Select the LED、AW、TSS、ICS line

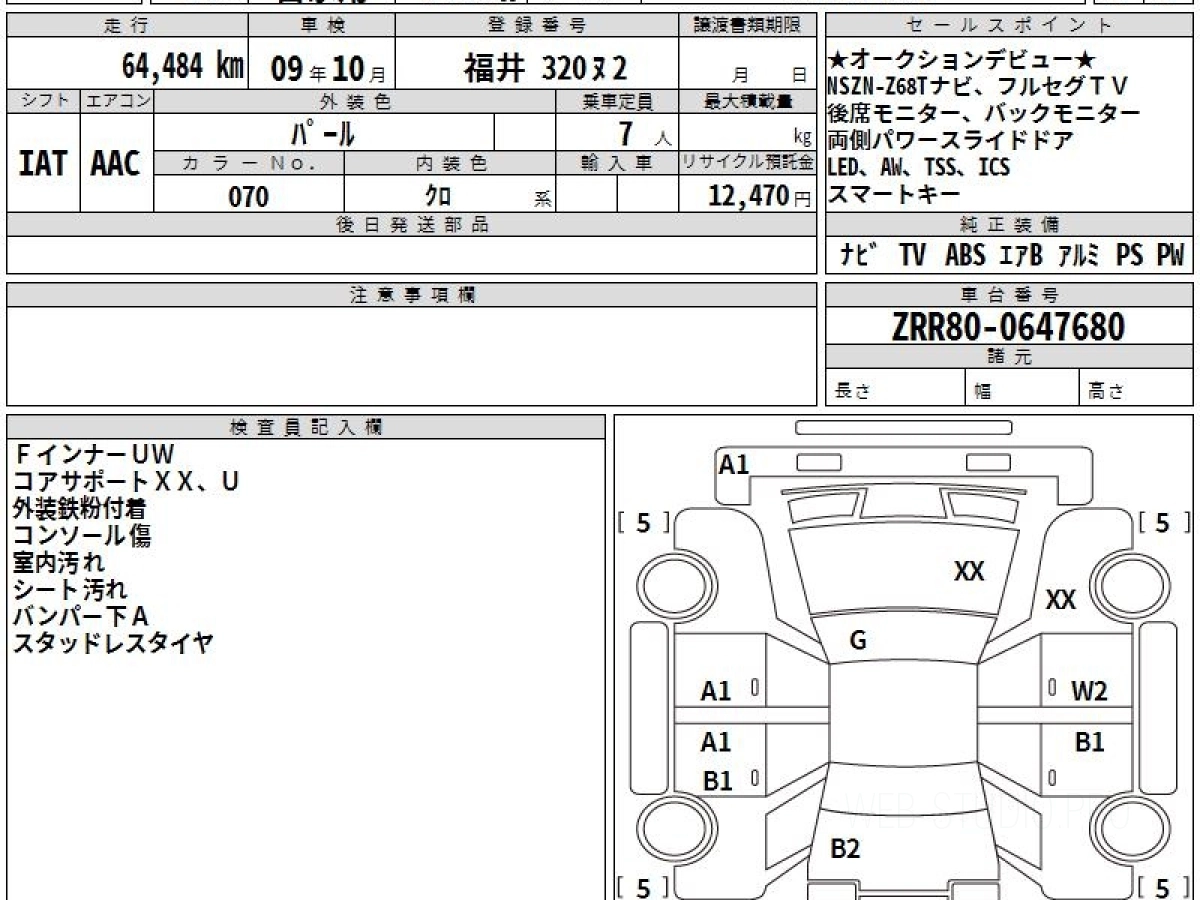(x=919, y=168)
